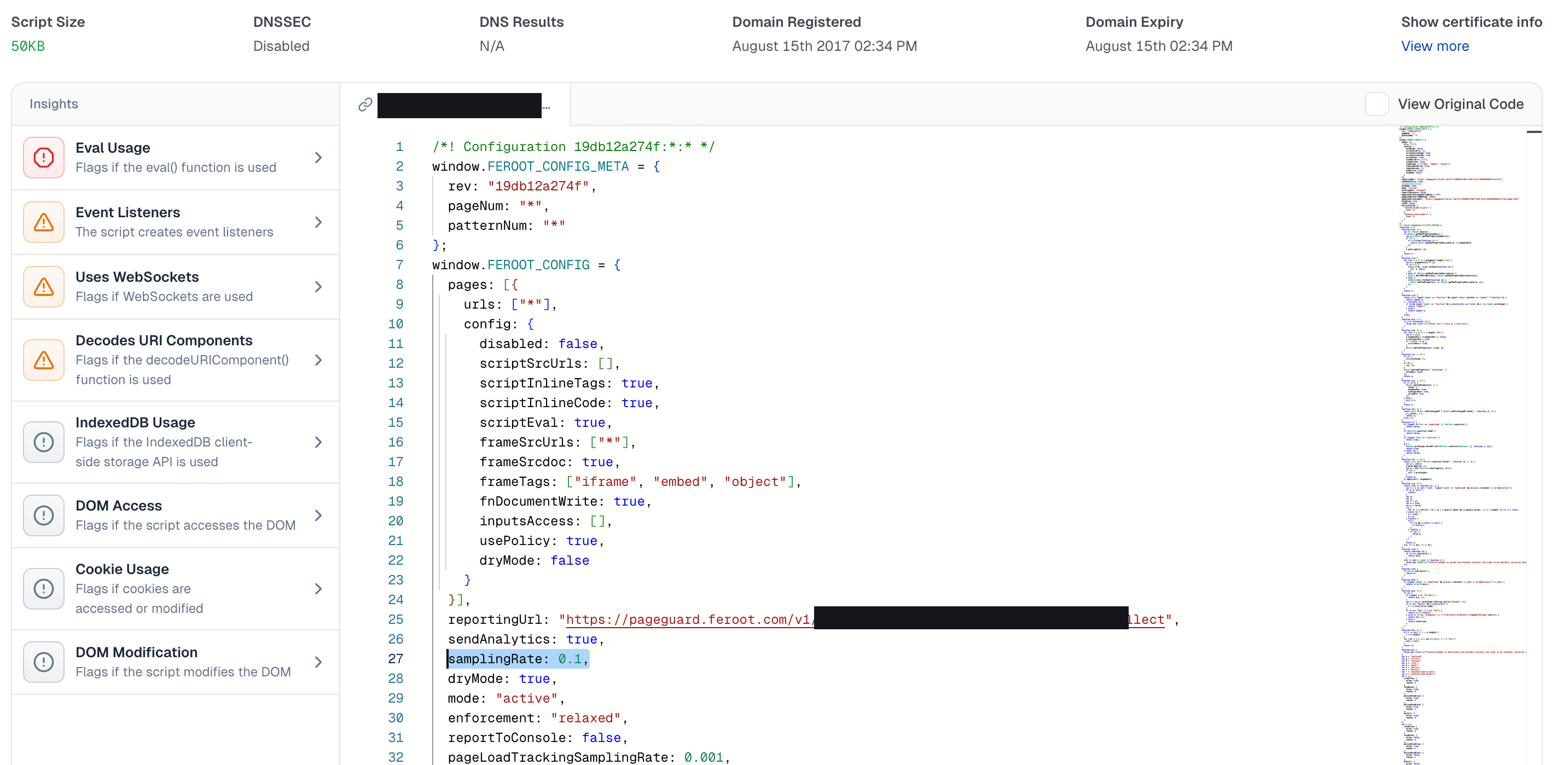Viewport: 1568px width, 765px height.
Task: Click the reportToConsole: false line
Action: [x=537, y=738]
